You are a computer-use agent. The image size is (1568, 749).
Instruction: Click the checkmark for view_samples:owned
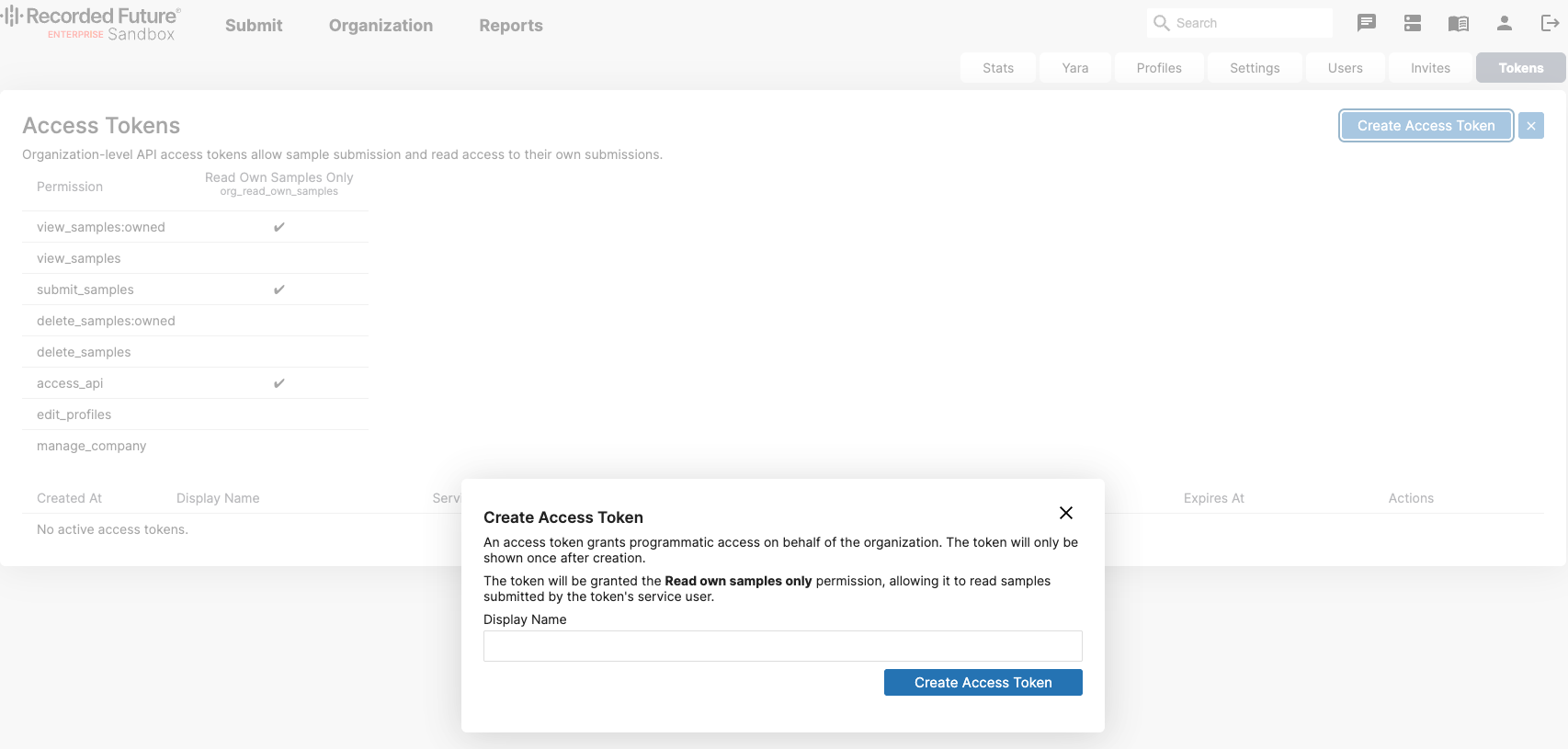[x=279, y=227]
